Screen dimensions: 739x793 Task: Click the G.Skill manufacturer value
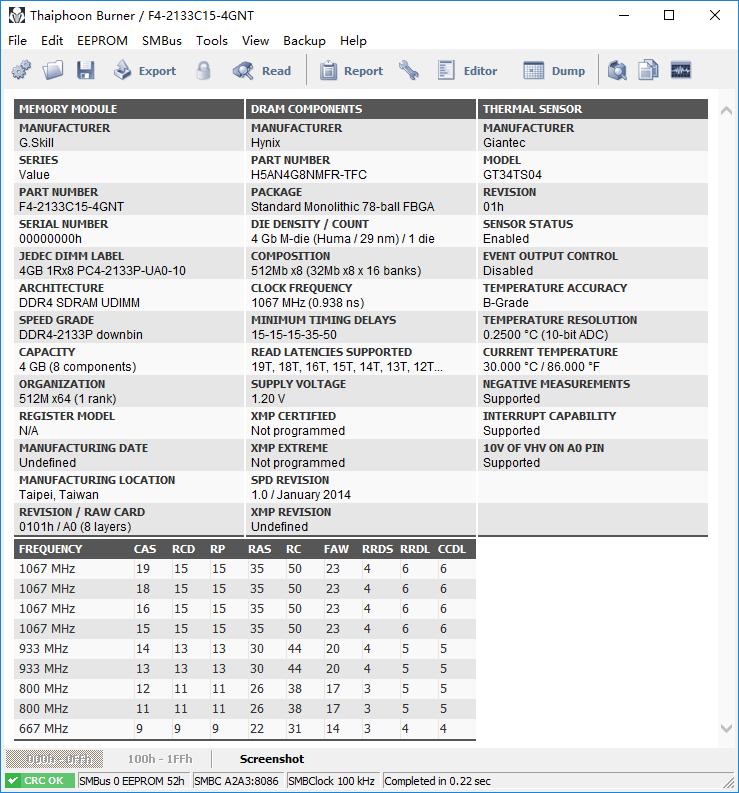pyautogui.click(x=36, y=143)
